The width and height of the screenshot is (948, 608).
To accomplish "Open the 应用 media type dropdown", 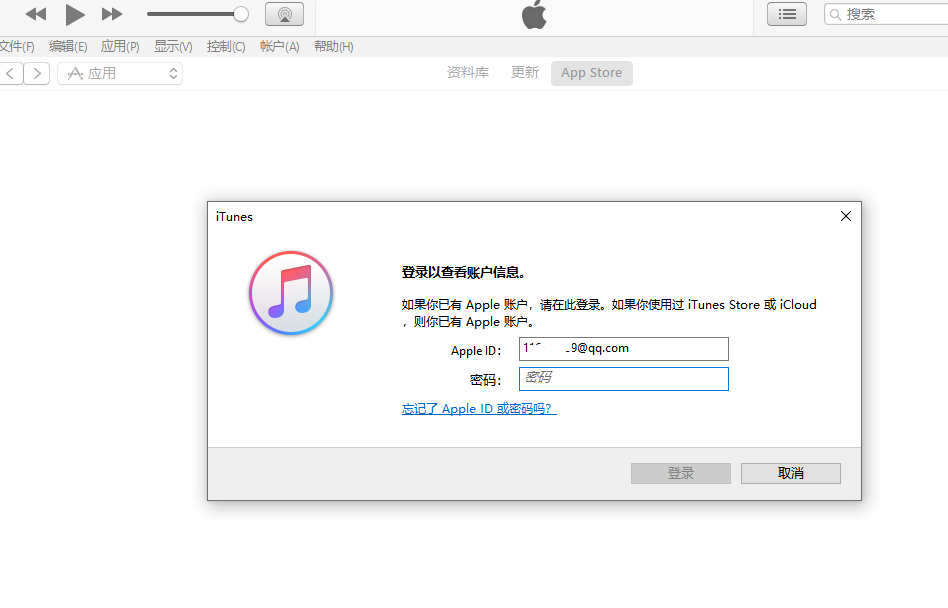I will (x=120, y=73).
